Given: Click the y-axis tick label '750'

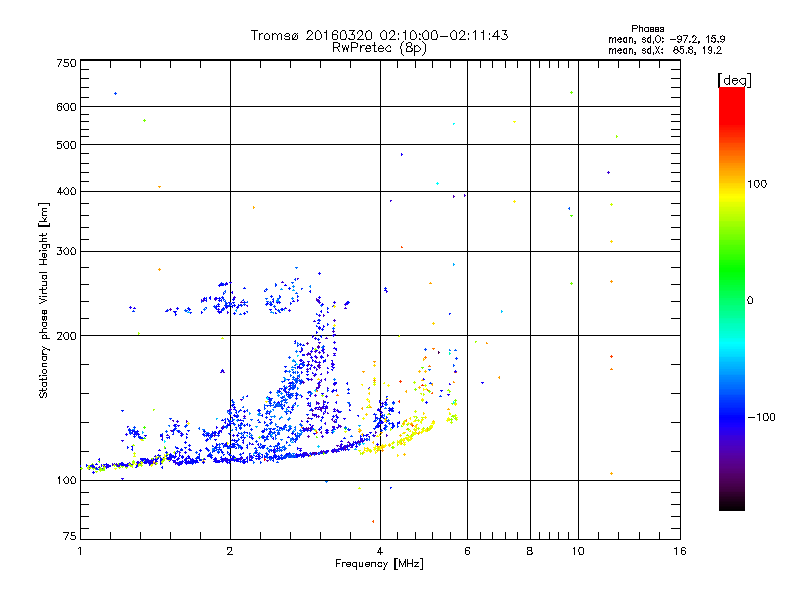Looking at the screenshot, I should (x=66, y=63).
